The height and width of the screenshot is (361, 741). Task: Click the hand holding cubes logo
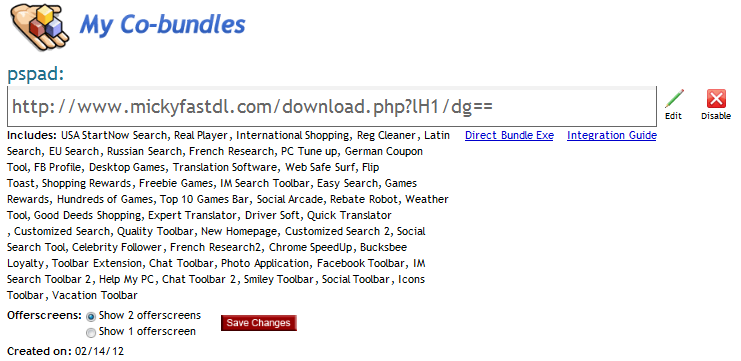39,26
